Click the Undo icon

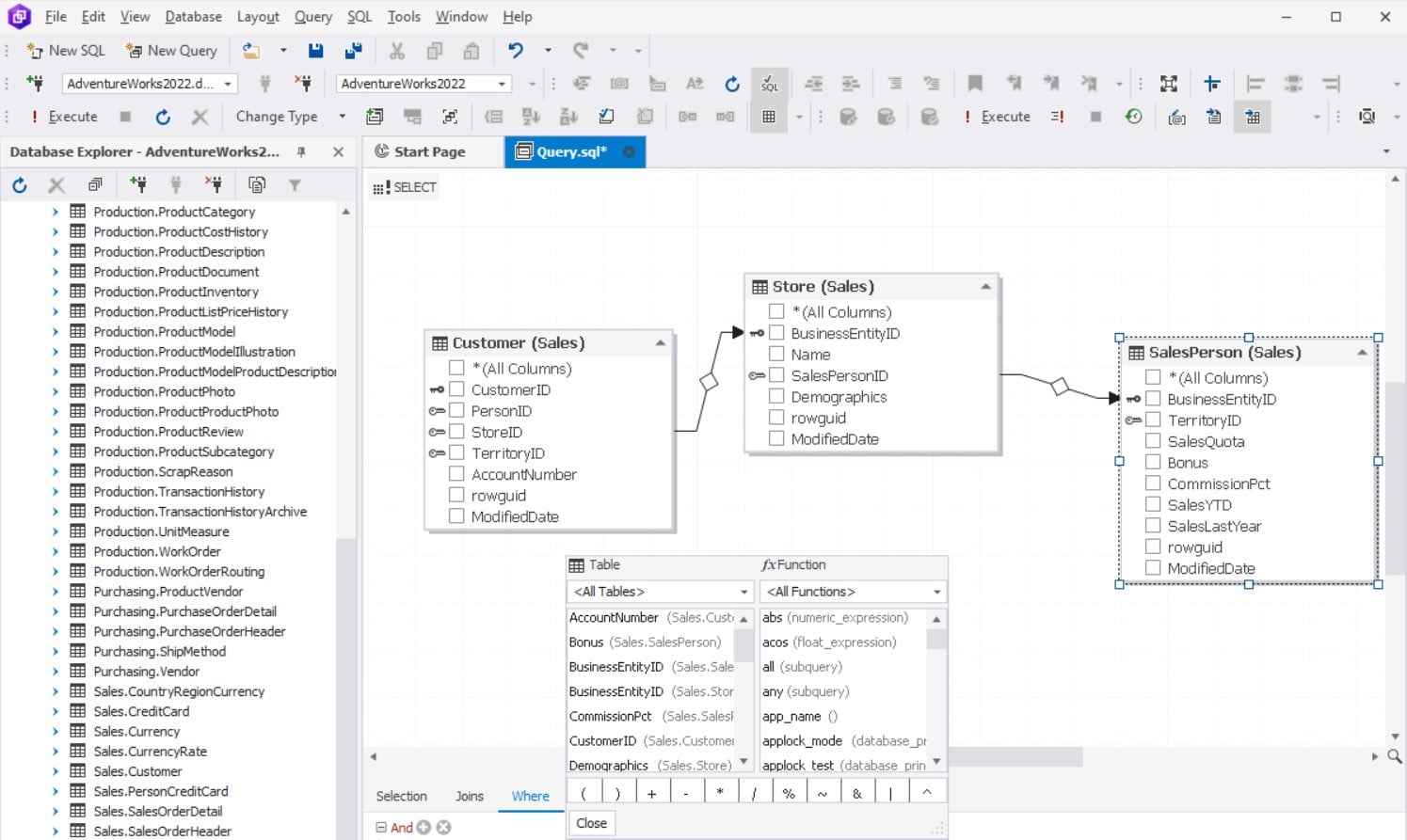(514, 50)
